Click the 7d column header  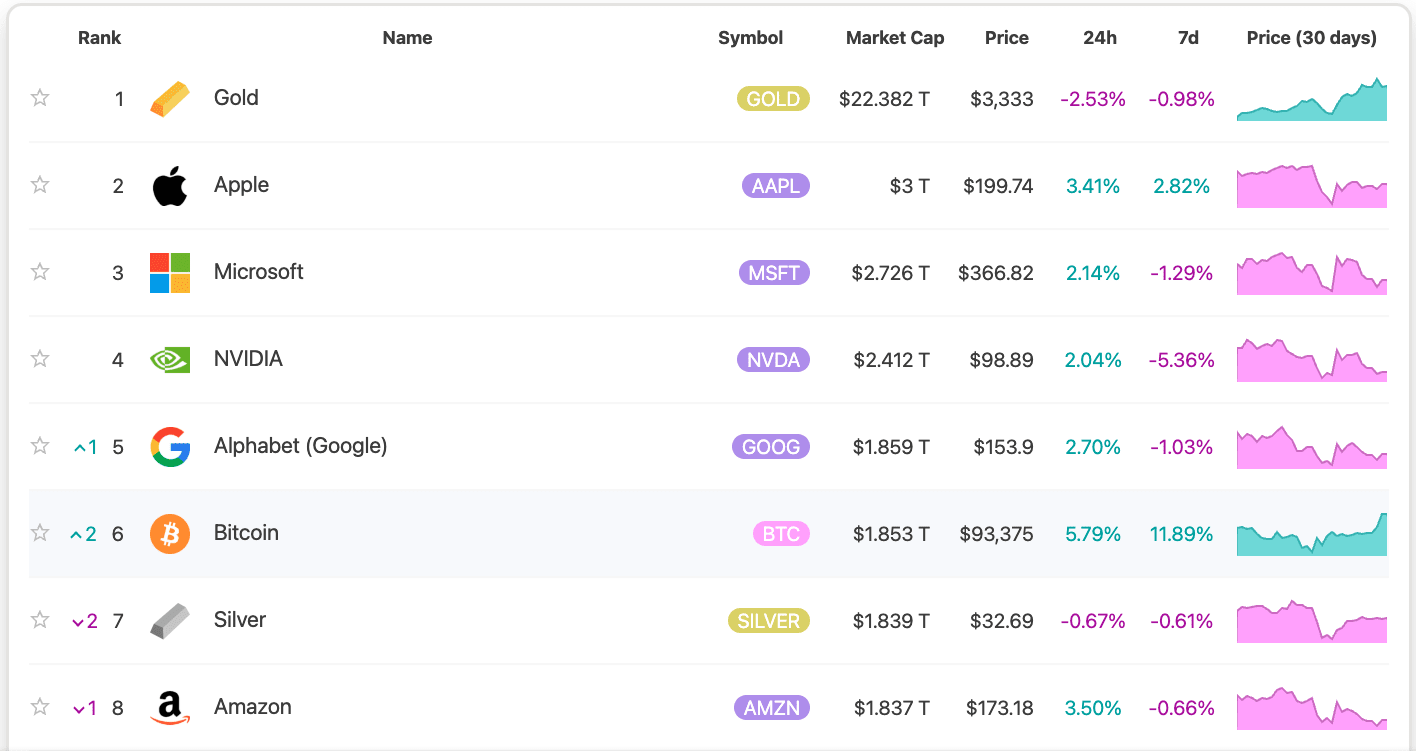1188,38
